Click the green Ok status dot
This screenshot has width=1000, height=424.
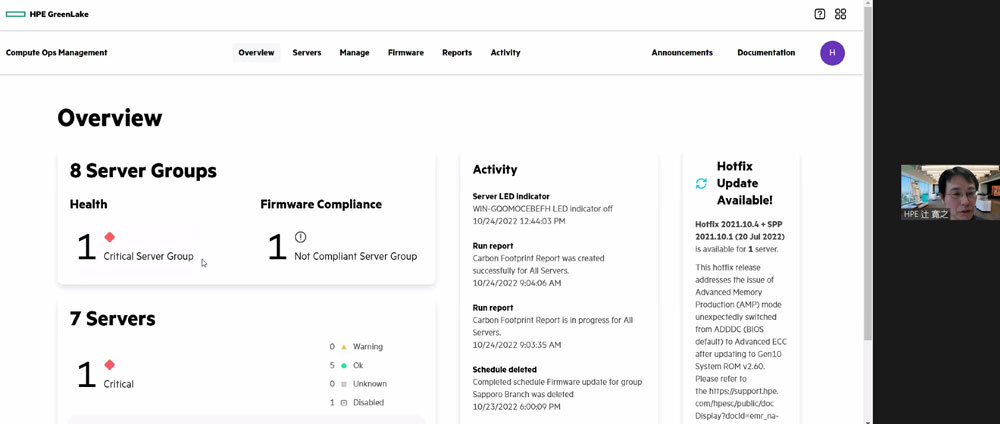pos(344,366)
